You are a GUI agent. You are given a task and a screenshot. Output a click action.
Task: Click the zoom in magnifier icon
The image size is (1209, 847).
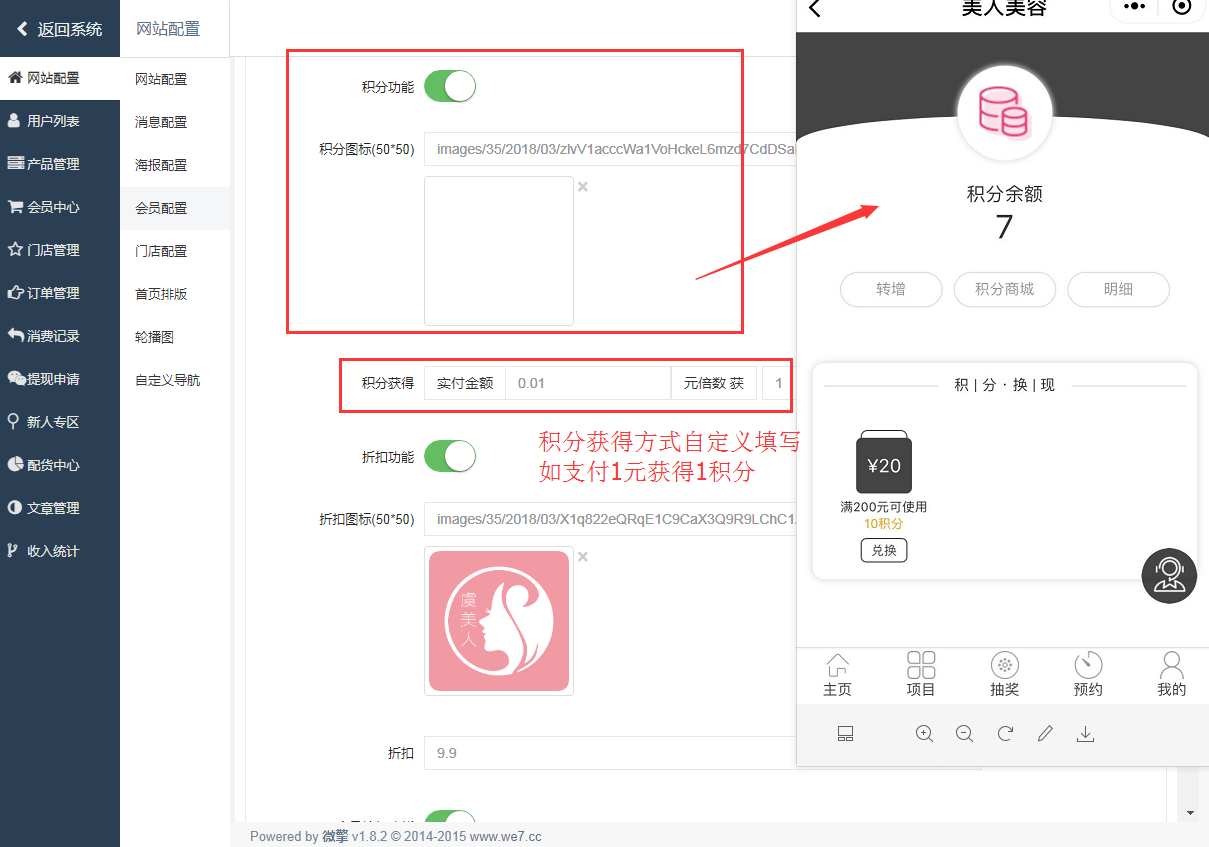point(925,734)
